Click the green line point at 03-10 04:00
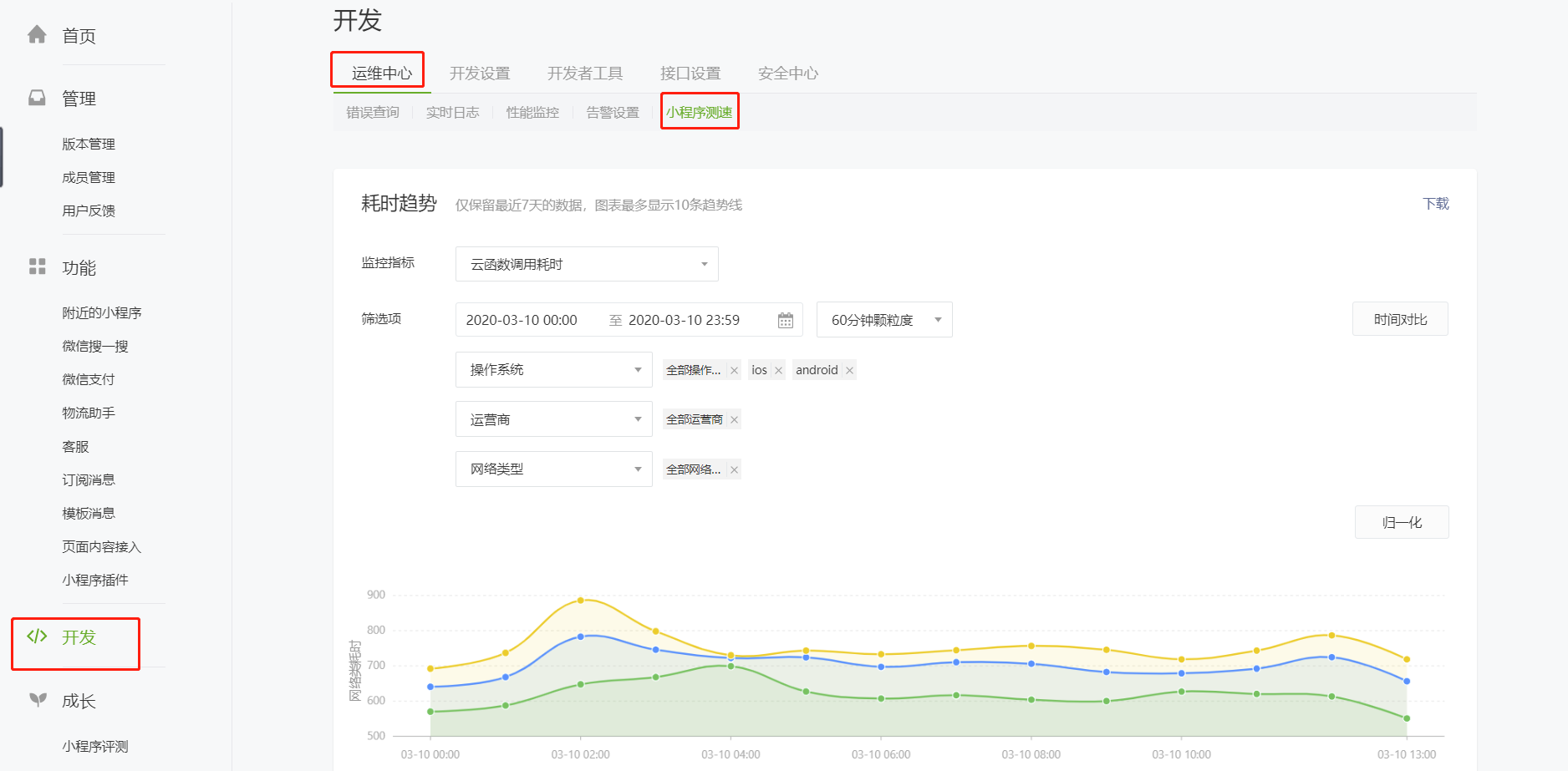The height and width of the screenshot is (771, 1568). click(x=731, y=666)
